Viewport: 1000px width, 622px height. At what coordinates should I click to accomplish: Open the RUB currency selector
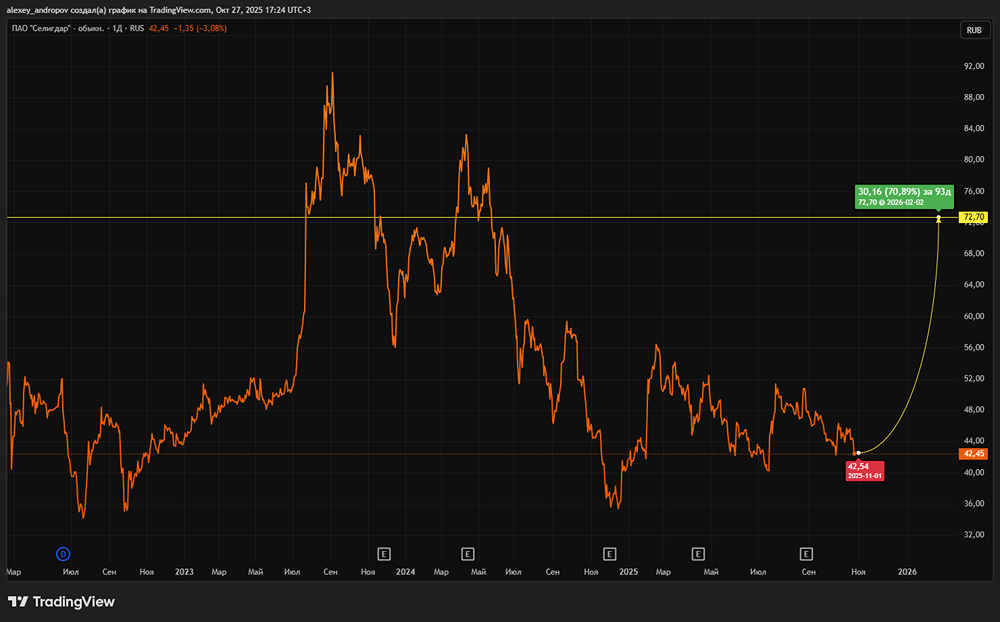coord(974,30)
